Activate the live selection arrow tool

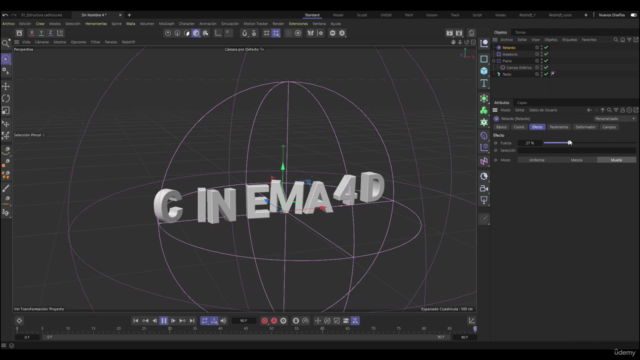pyautogui.click(x=6, y=59)
